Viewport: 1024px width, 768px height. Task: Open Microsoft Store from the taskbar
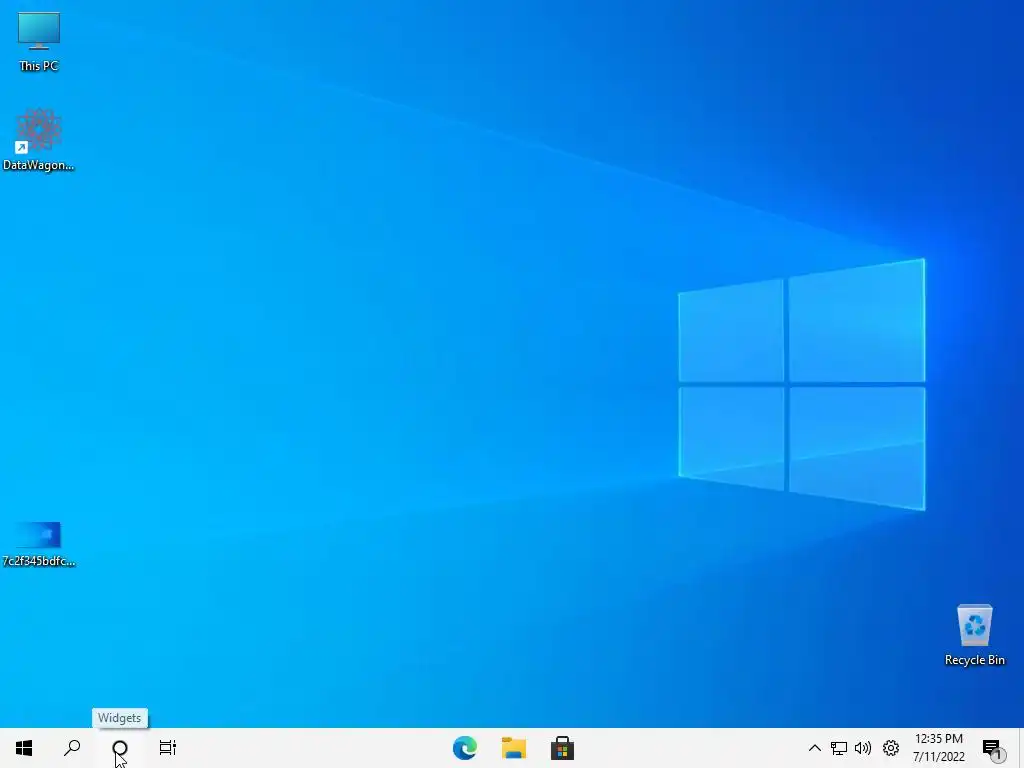[562, 748]
